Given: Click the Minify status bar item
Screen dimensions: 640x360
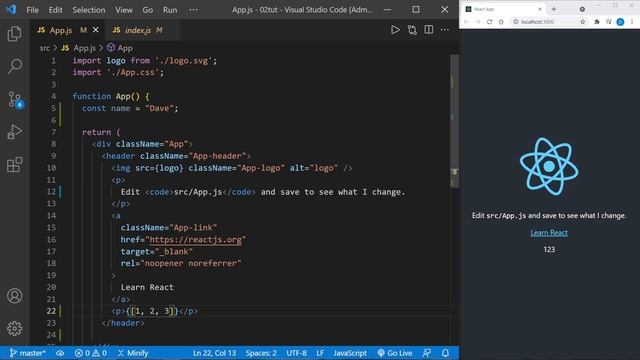Looking at the screenshot, I should (133, 353).
